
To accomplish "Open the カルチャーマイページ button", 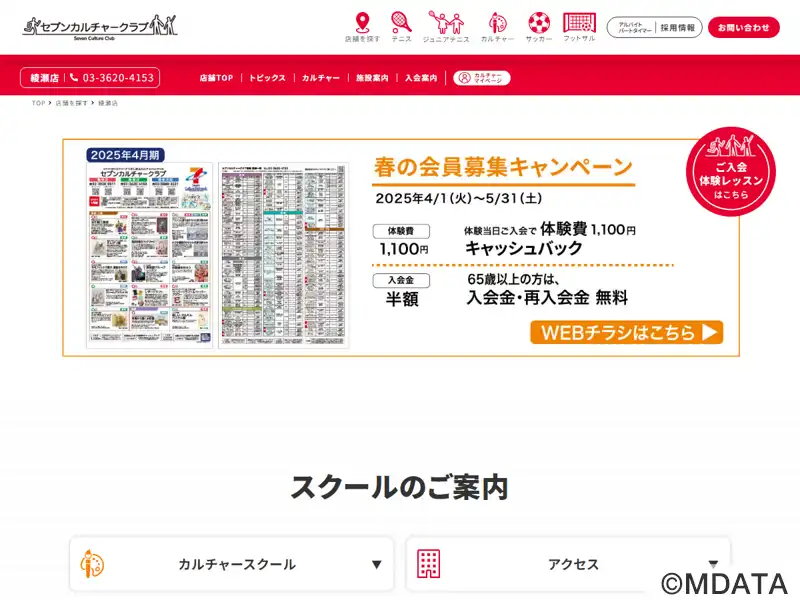I will point(482,78).
